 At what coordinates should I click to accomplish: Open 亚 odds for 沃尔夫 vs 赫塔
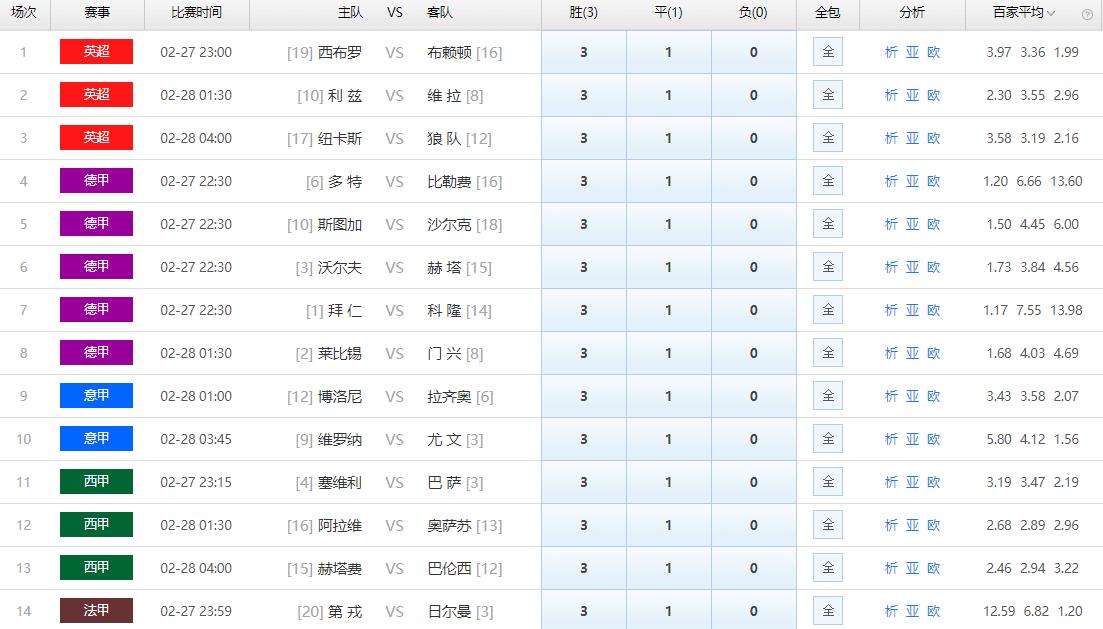click(912, 267)
